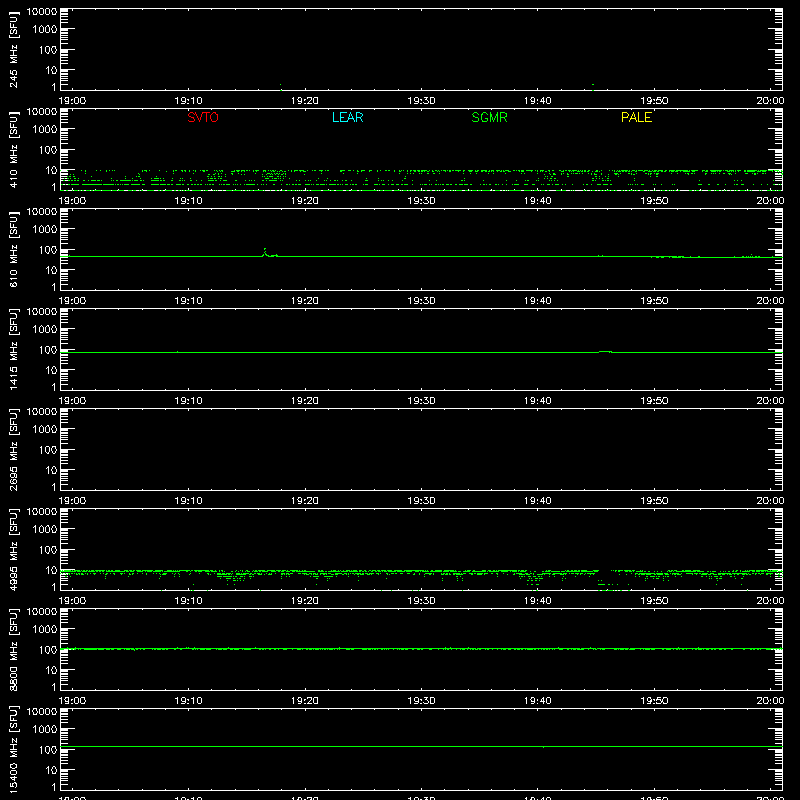Image resolution: width=800 pixels, height=800 pixels.
Task: Select the 610 MHz [SFU] axis label
Action: coord(13,249)
